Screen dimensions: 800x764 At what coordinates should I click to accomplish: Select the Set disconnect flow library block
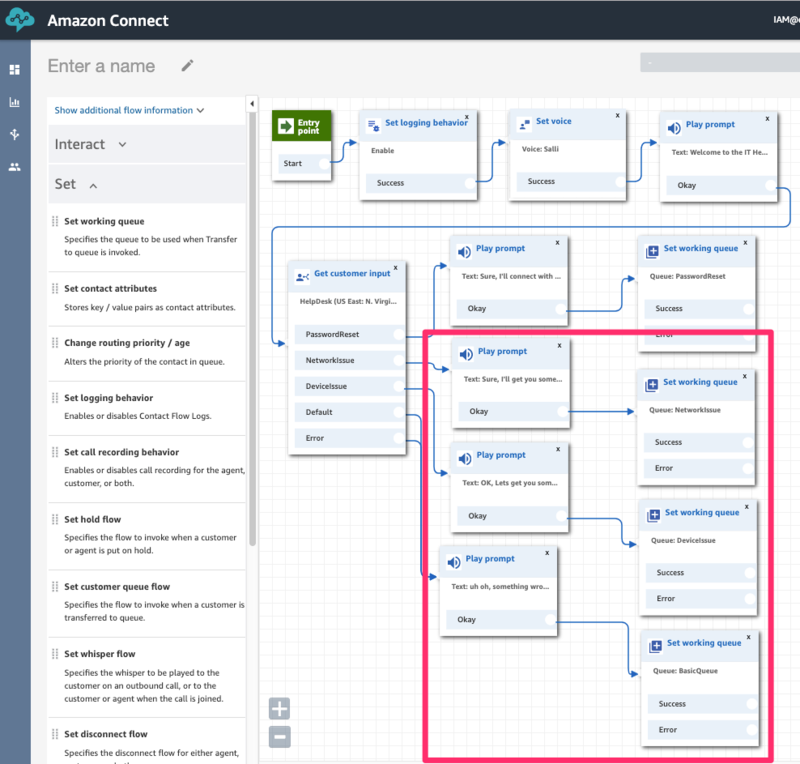[147, 743]
